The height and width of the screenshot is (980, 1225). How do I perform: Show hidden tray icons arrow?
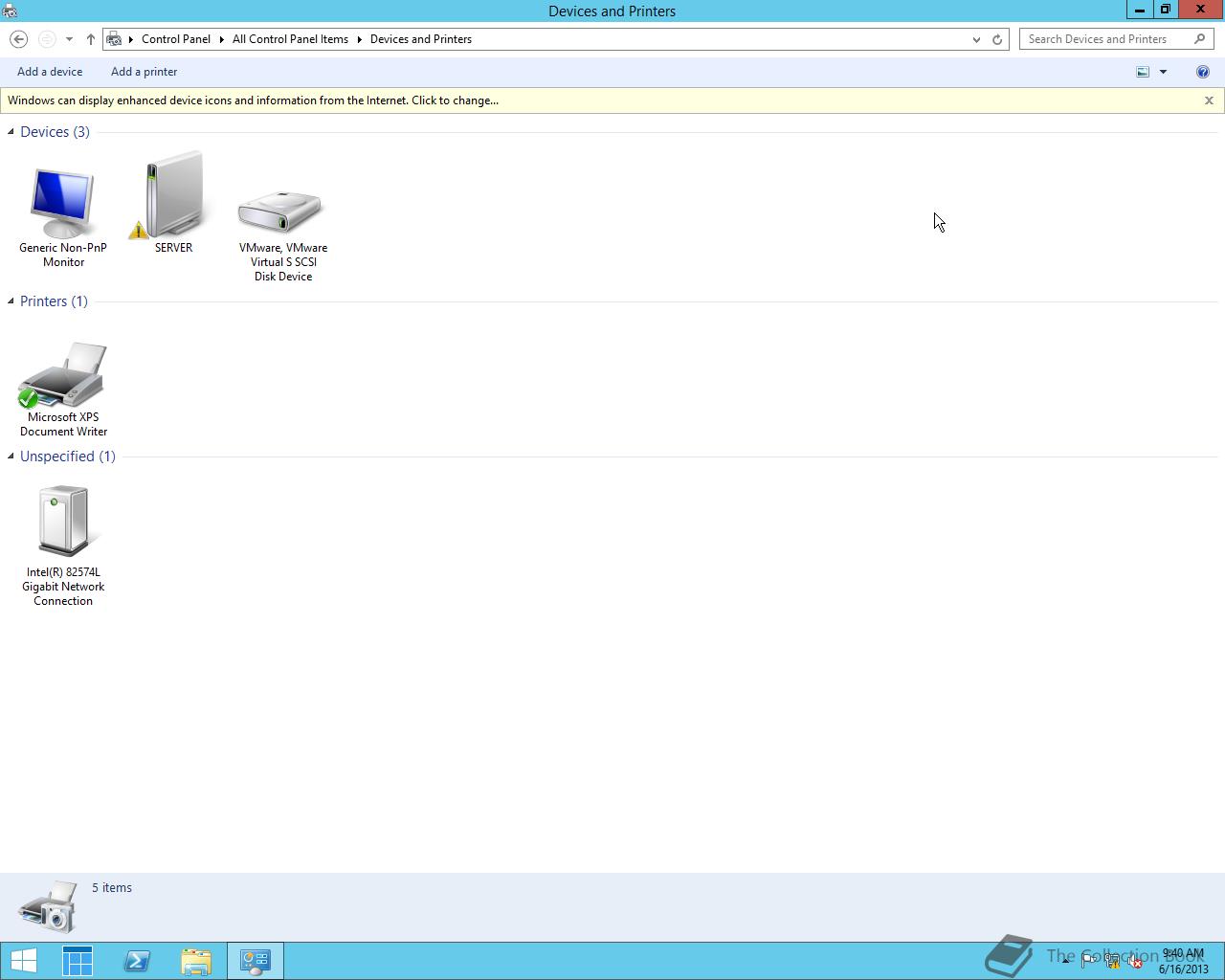[1065, 961]
